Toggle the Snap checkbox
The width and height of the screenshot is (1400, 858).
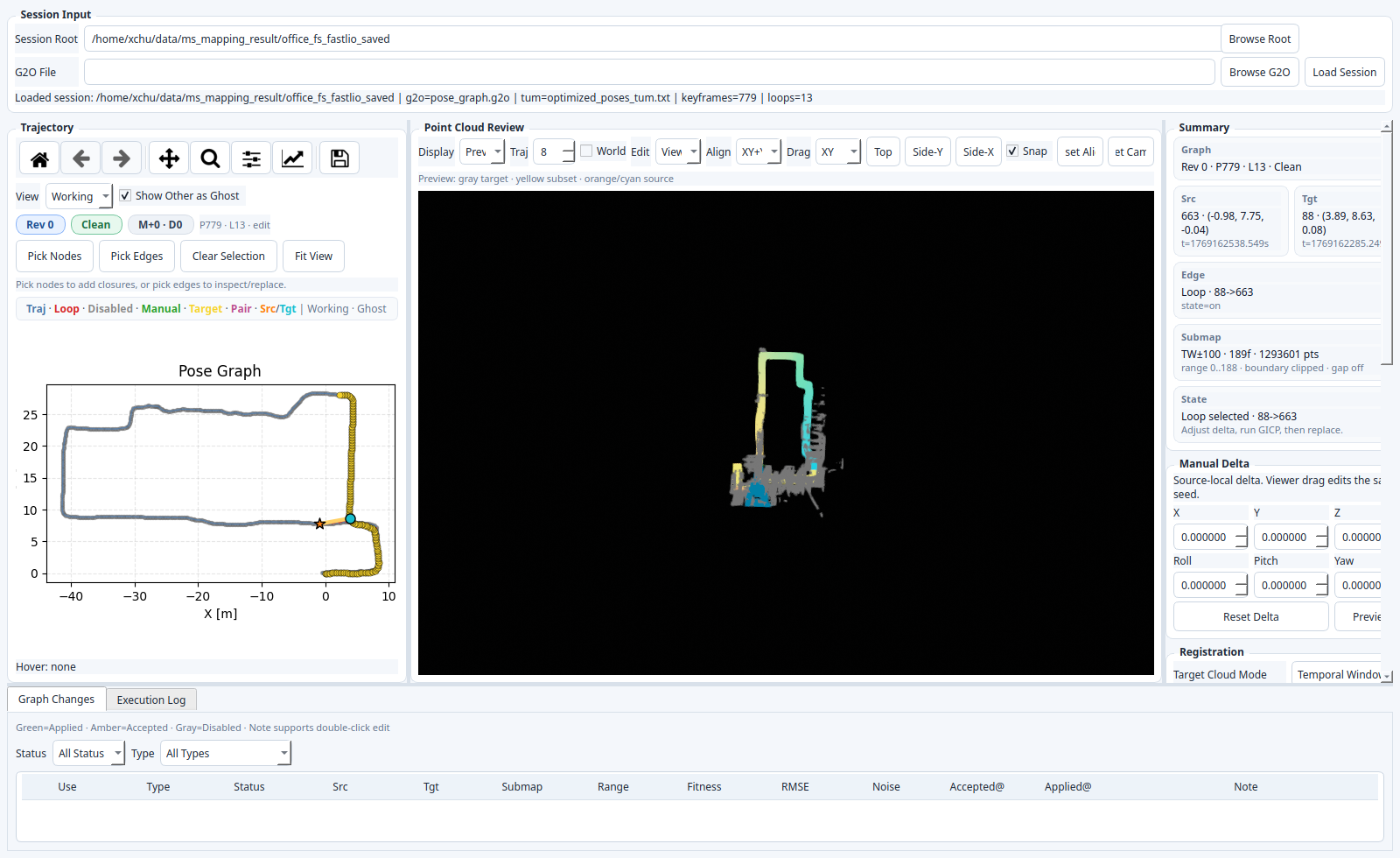(1012, 151)
